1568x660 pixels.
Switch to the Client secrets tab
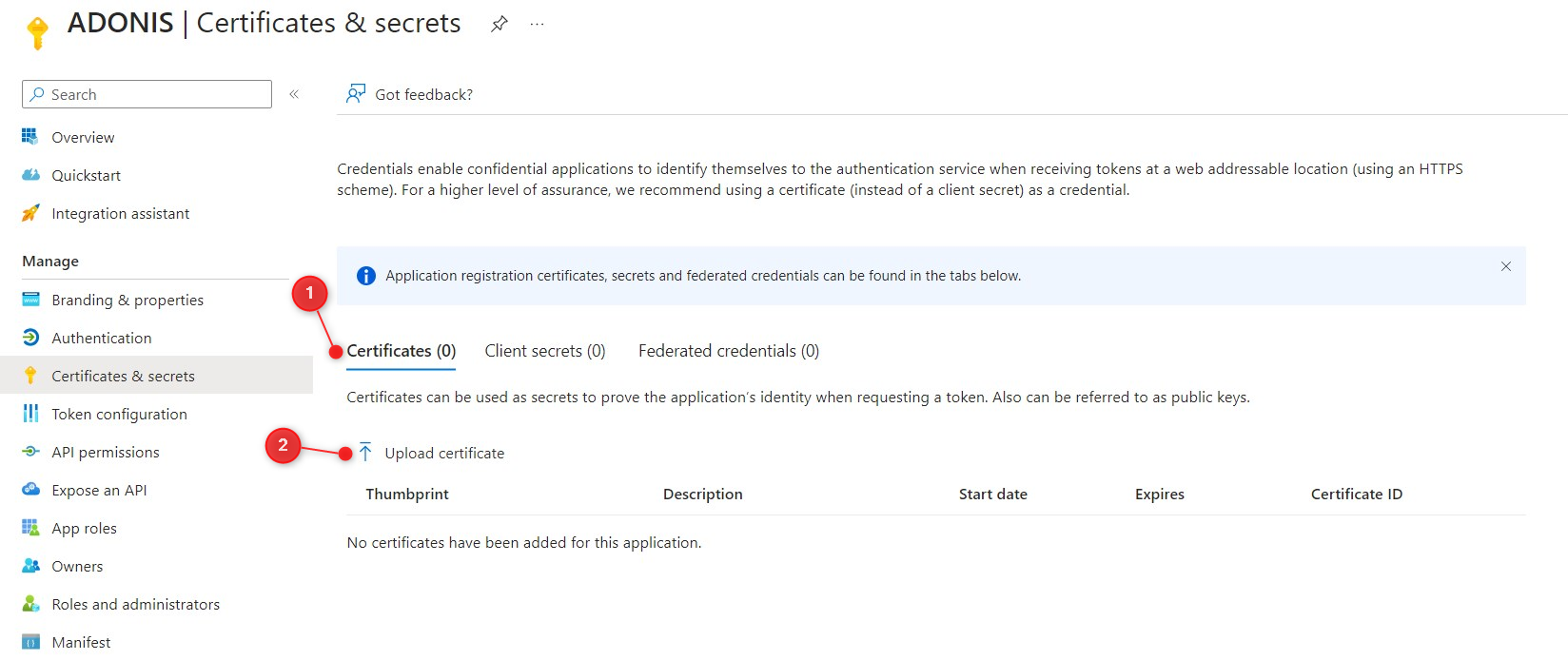point(544,351)
